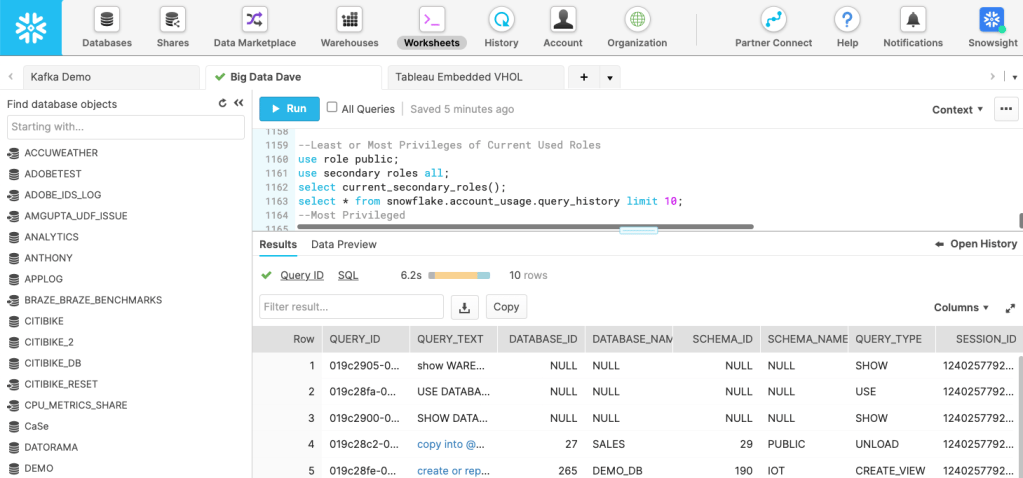
Task: Click the Snowflake logo icon
Action: coord(31,27)
